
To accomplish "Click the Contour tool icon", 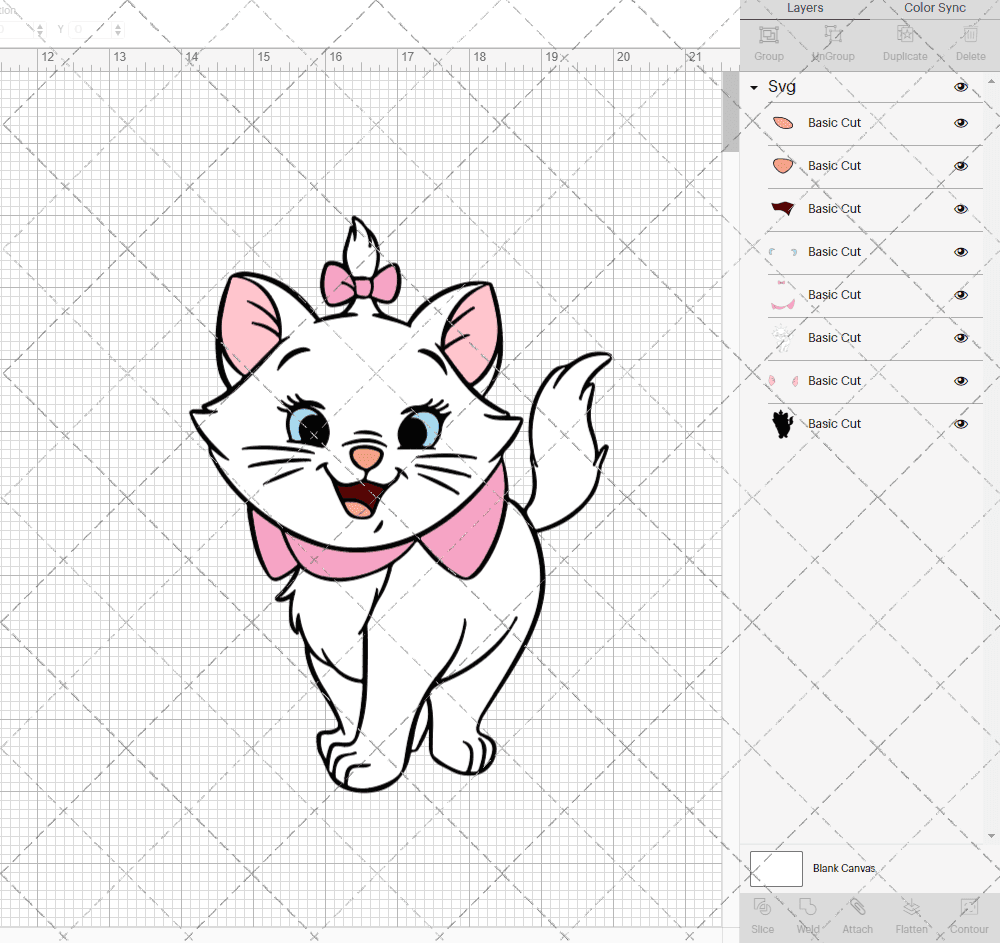I will pos(969,907).
